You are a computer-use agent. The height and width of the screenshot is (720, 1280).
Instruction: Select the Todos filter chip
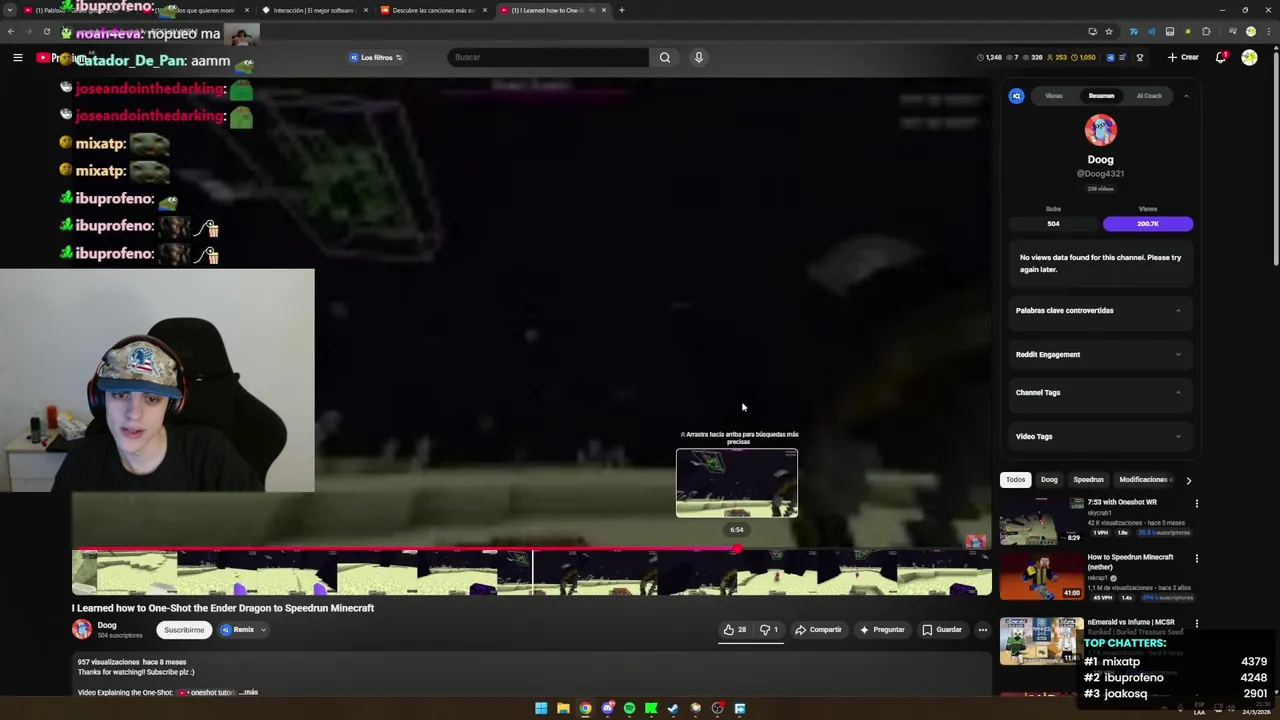pos(1015,480)
